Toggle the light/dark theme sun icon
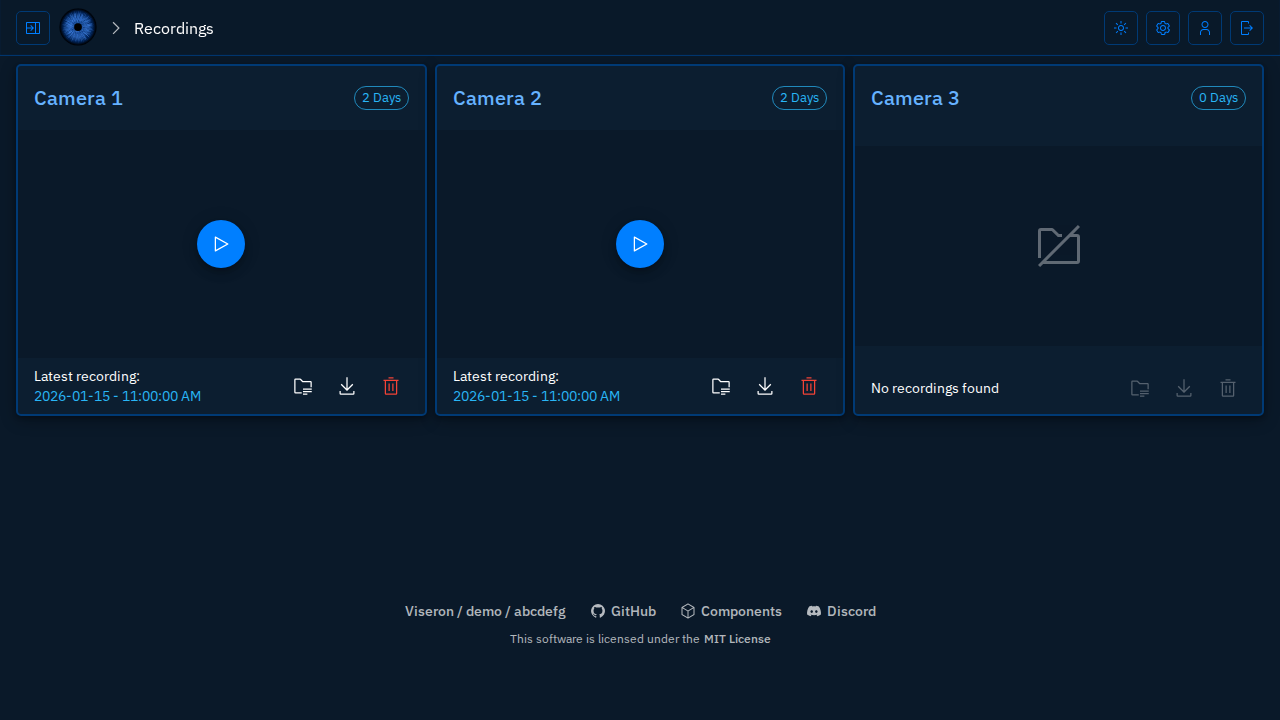 [x=1121, y=28]
